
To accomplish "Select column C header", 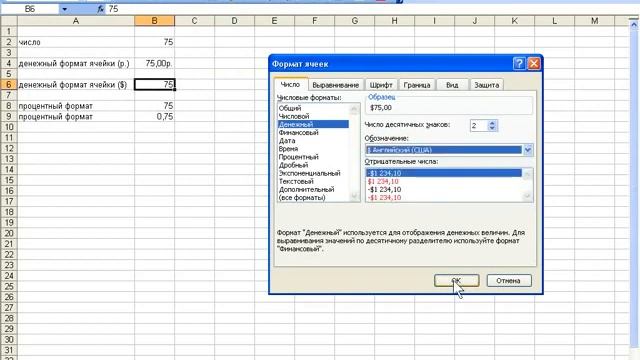I will click(194, 21).
